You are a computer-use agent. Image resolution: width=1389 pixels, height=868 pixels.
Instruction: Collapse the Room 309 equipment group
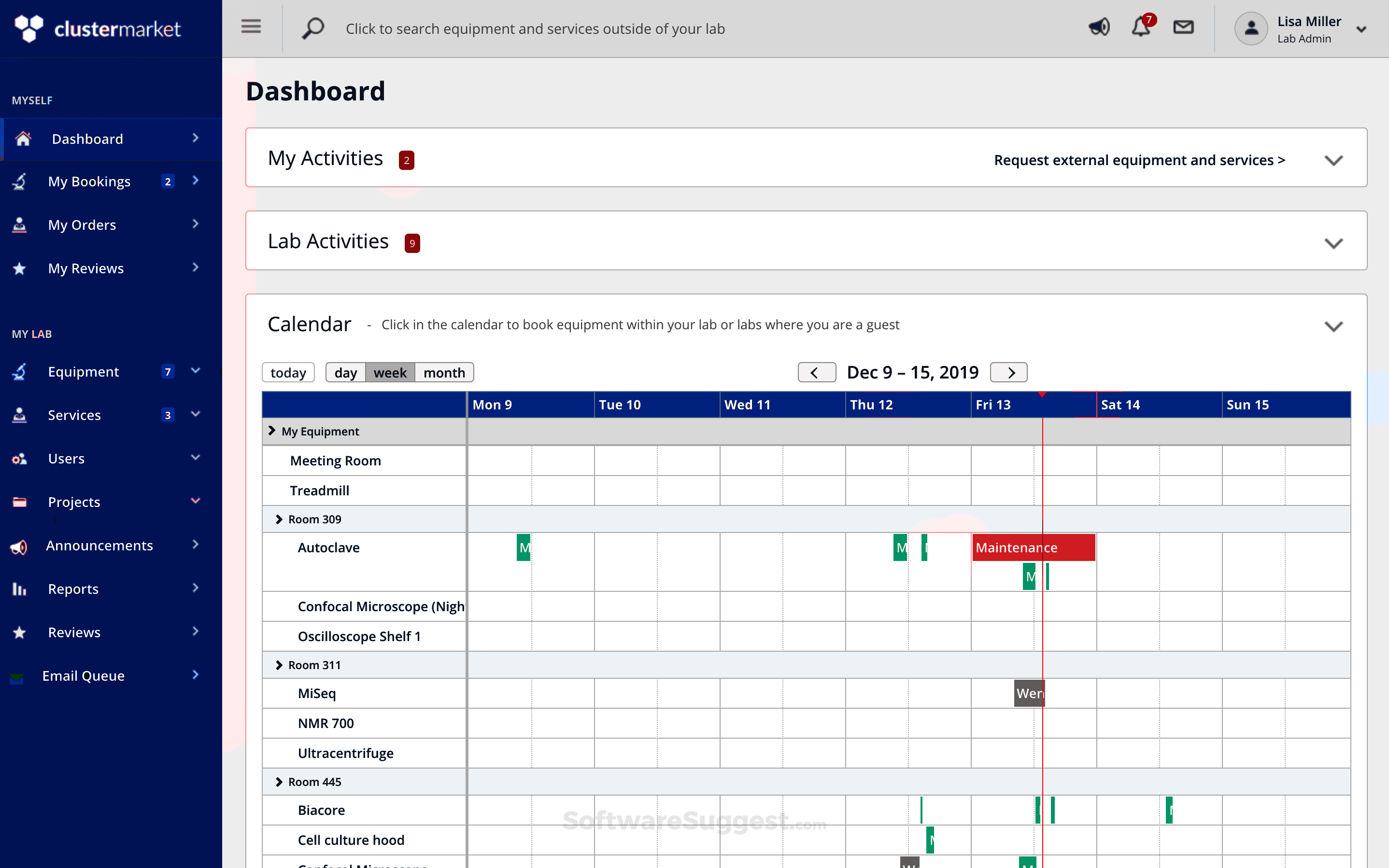coord(279,519)
